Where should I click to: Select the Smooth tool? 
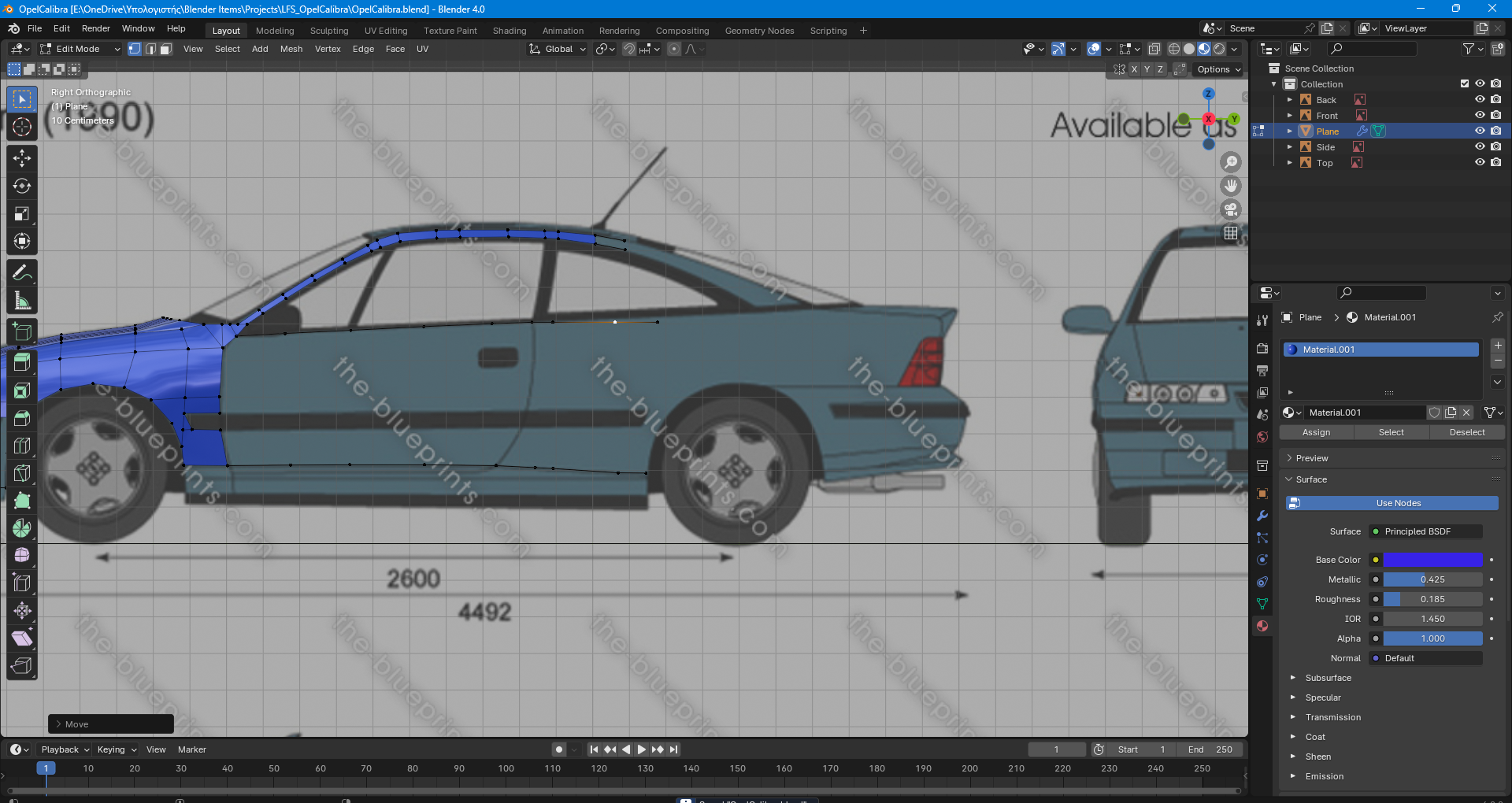[22, 556]
